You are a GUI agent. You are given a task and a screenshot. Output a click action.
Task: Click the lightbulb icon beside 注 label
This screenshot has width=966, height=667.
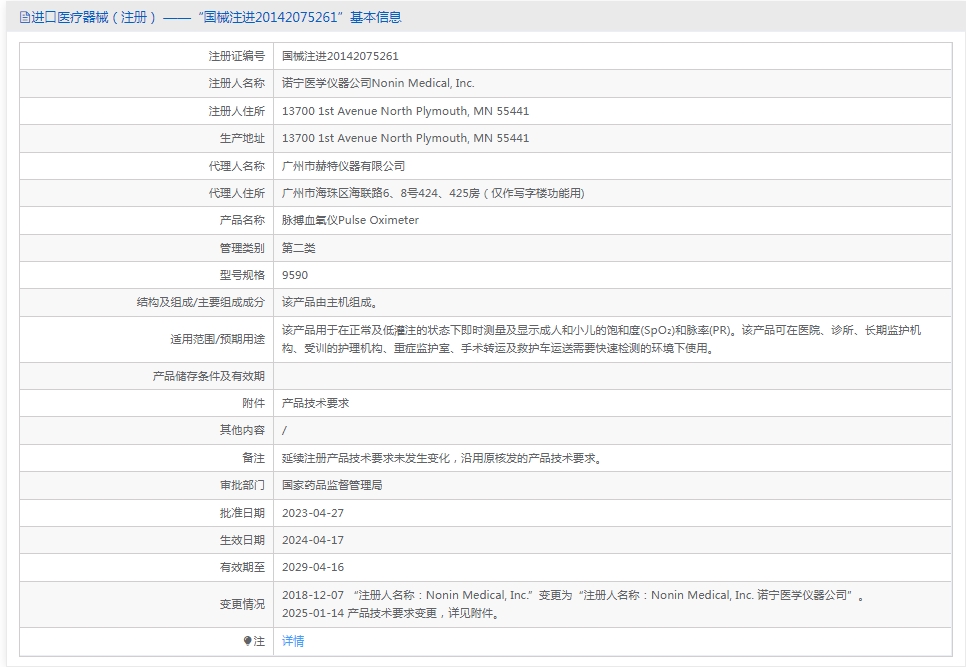[248, 641]
